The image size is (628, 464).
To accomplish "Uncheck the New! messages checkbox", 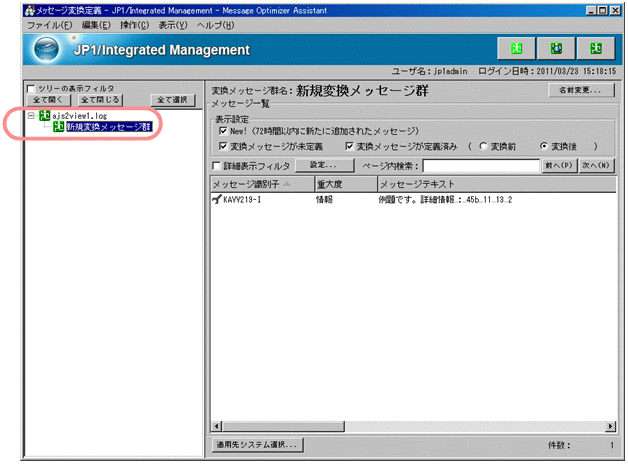I will point(223,131).
